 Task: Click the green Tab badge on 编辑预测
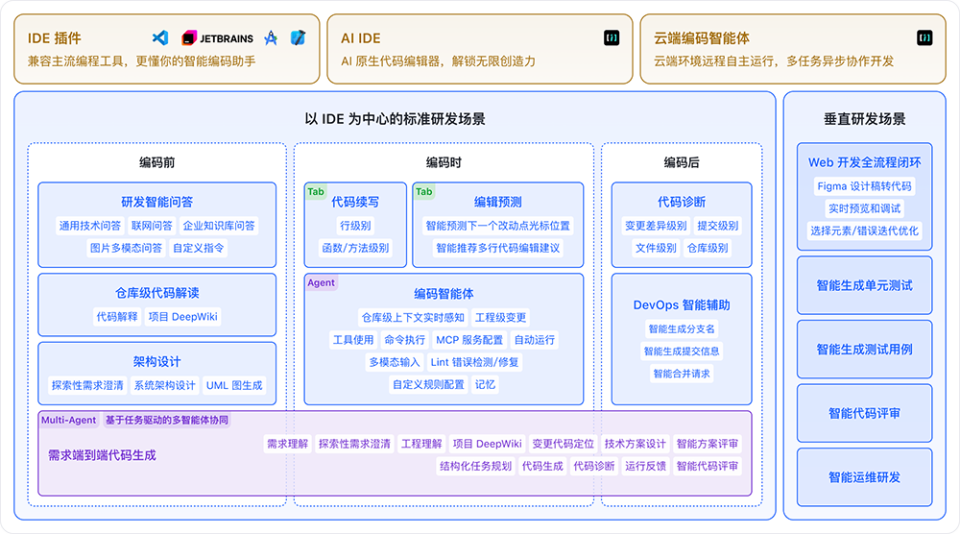tap(424, 191)
